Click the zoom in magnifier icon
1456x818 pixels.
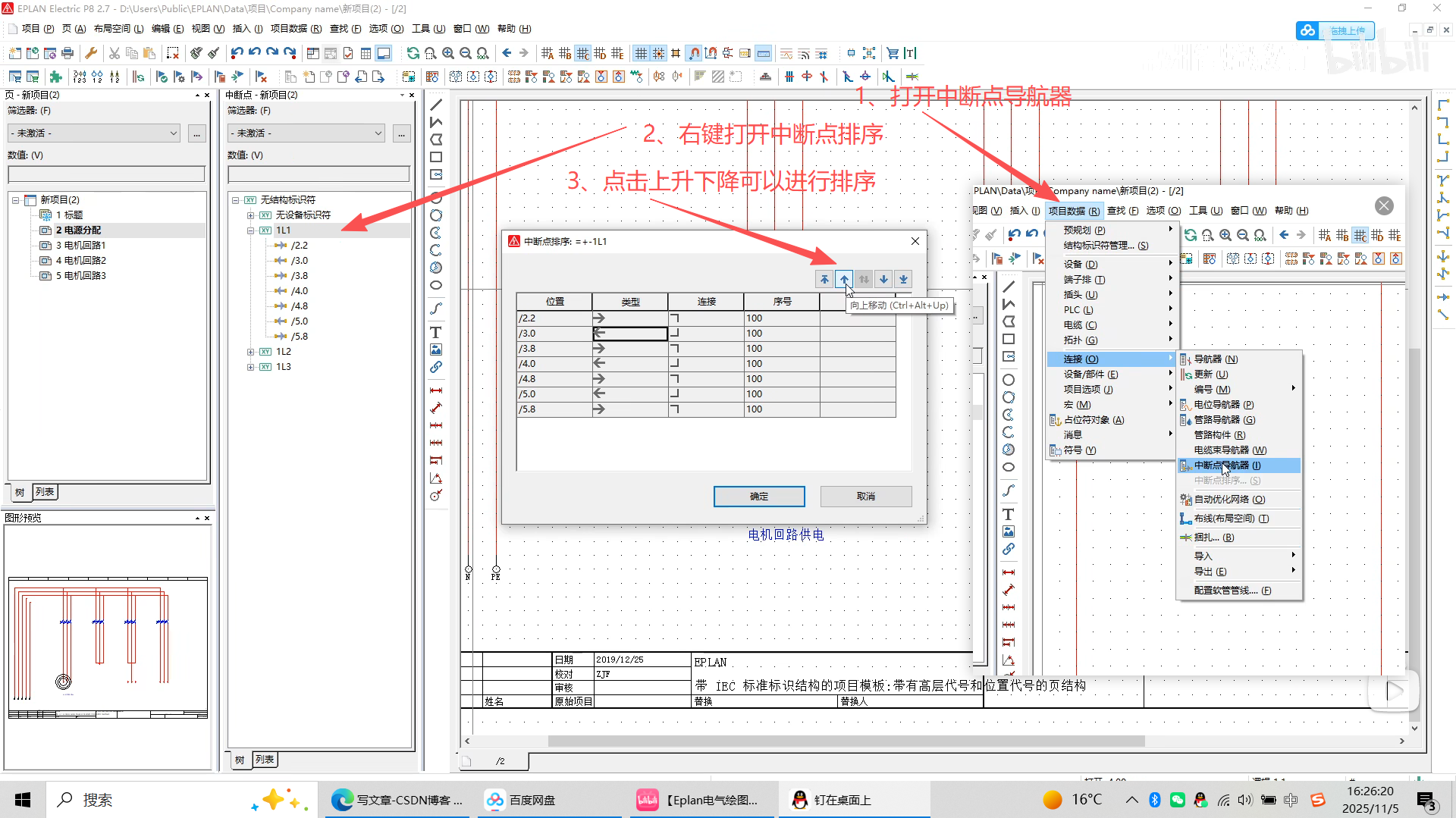click(448, 53)
